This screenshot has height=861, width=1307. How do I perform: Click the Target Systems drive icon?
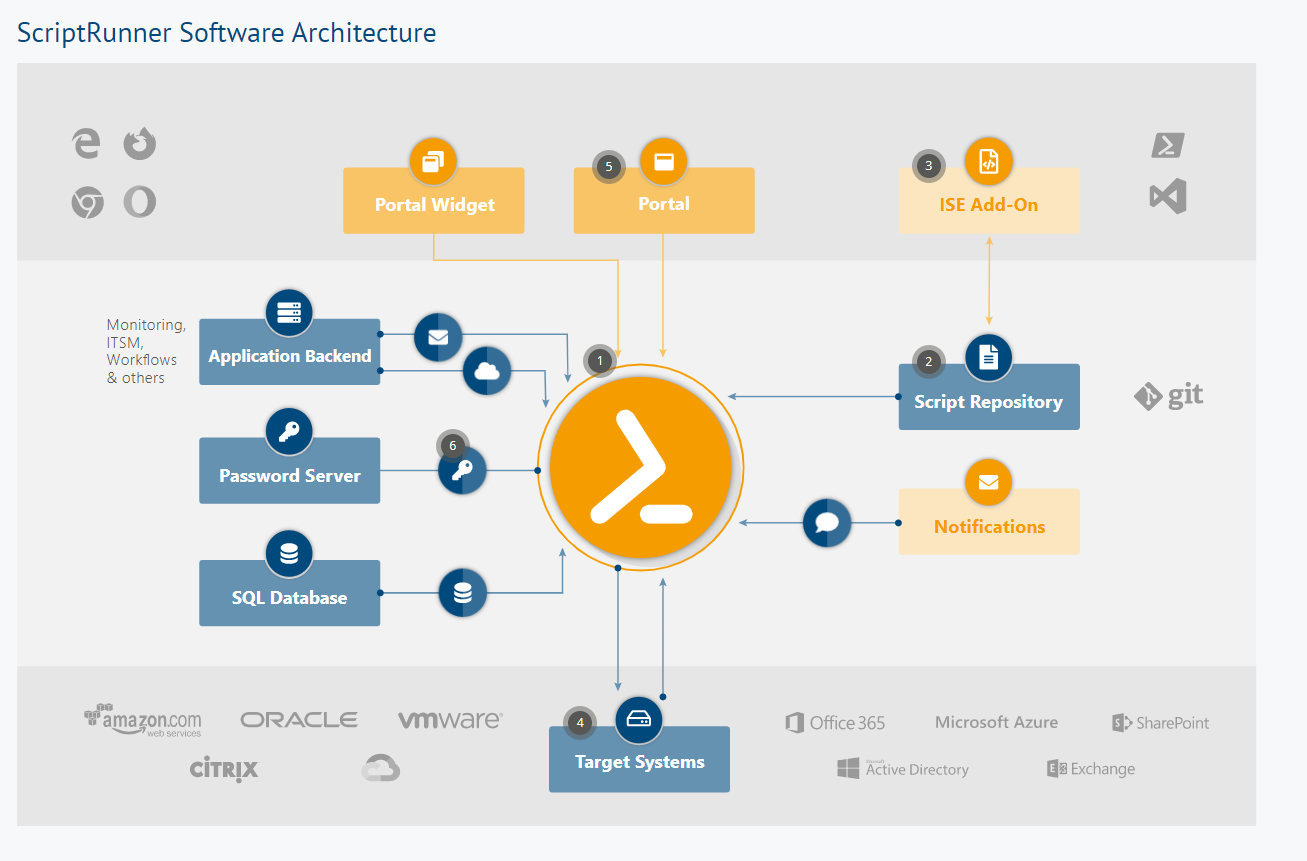639,719
